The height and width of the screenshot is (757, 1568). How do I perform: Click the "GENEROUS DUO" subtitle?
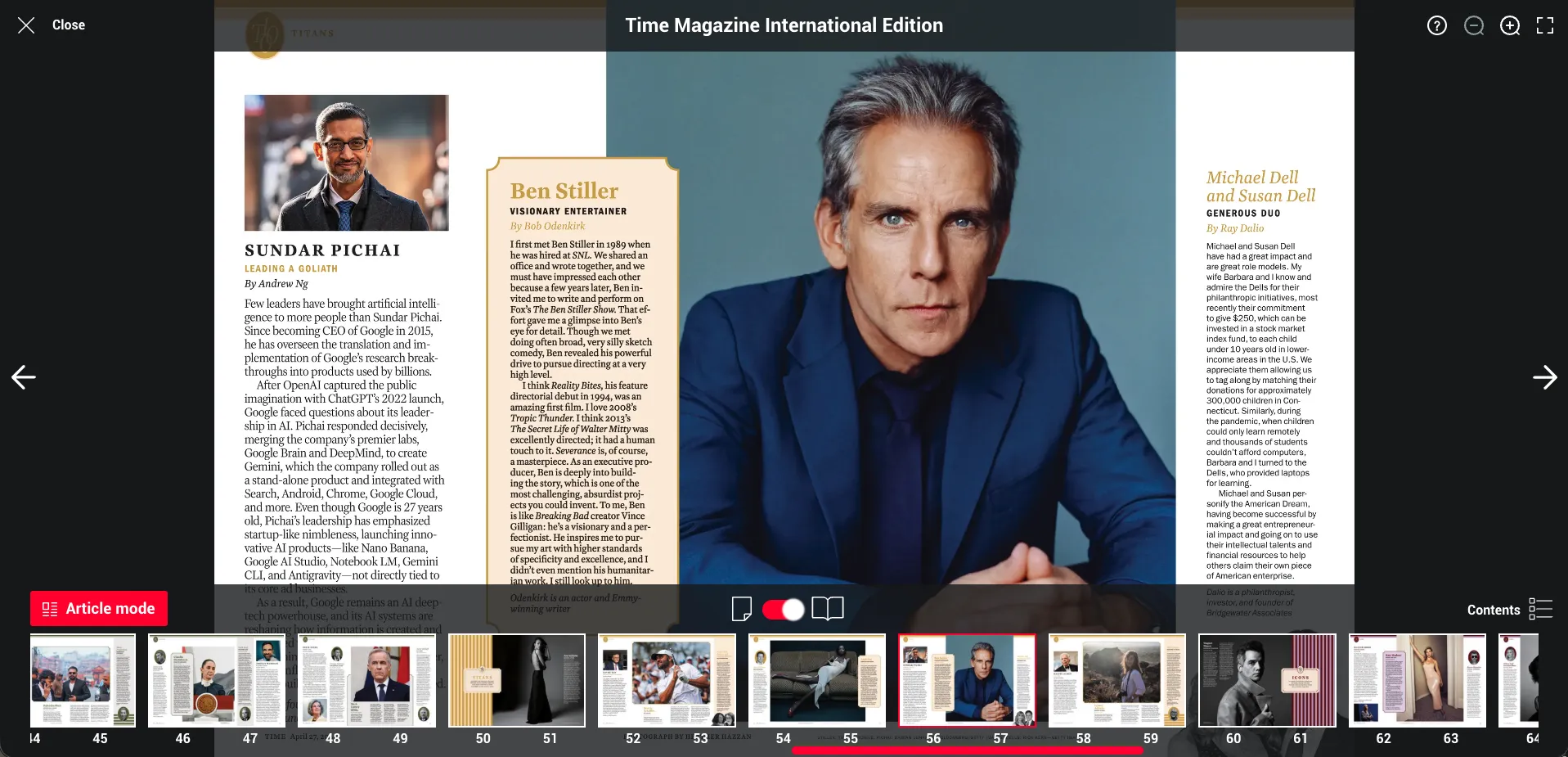click(x=1243, y=214)
